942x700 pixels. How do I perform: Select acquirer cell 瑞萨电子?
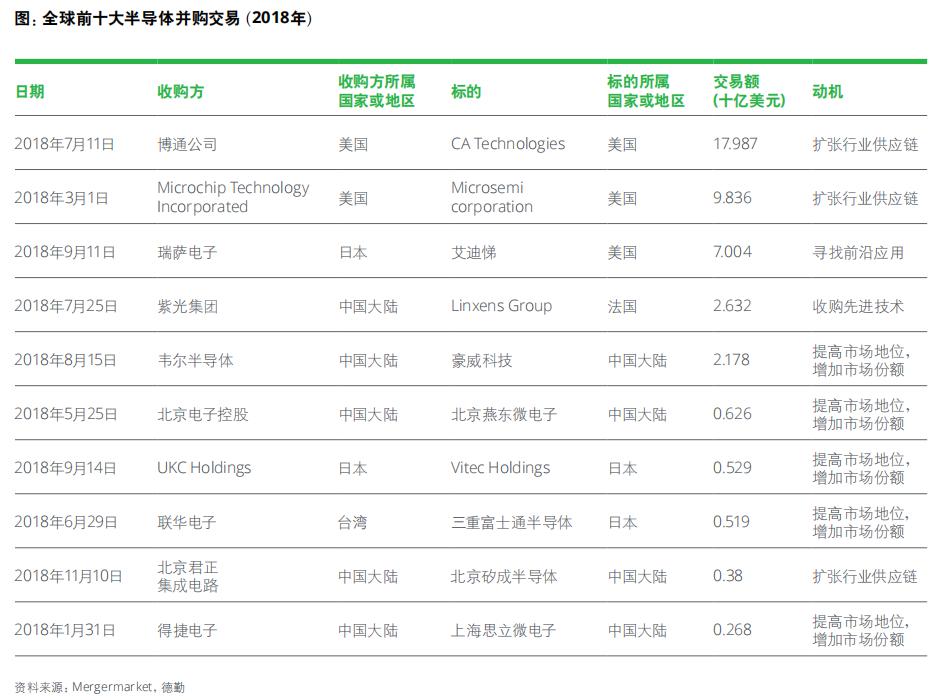point(187,252)
